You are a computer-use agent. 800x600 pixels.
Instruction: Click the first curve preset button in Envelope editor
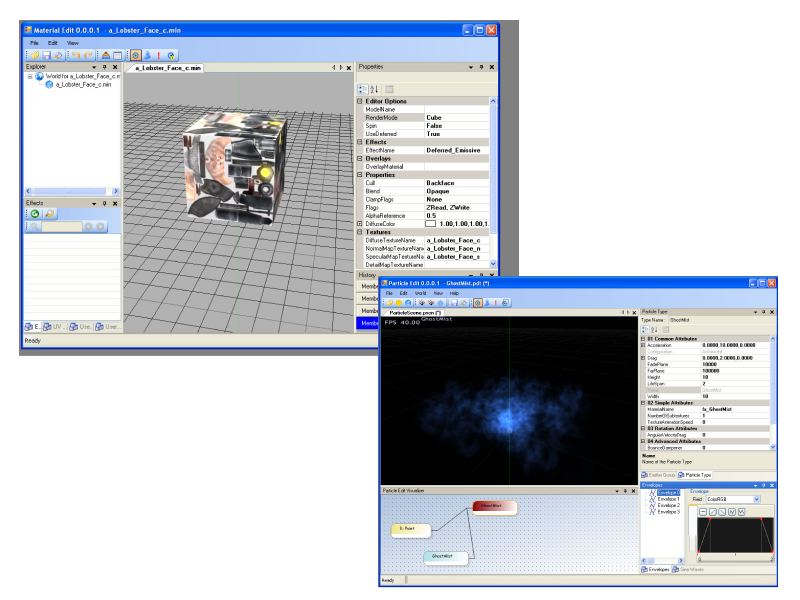pos(704,511)
